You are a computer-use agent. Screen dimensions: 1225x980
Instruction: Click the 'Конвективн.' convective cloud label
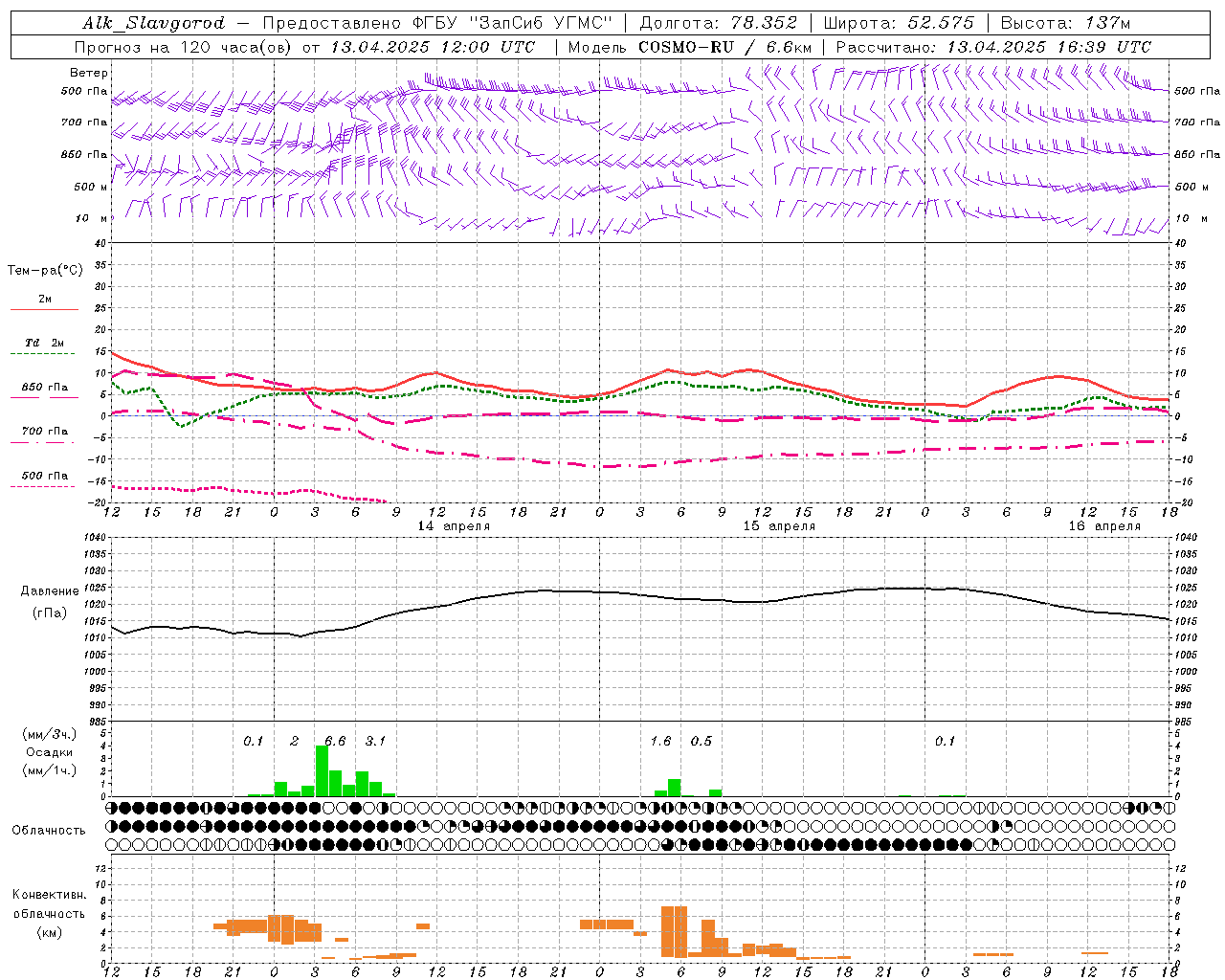[49, 895]
